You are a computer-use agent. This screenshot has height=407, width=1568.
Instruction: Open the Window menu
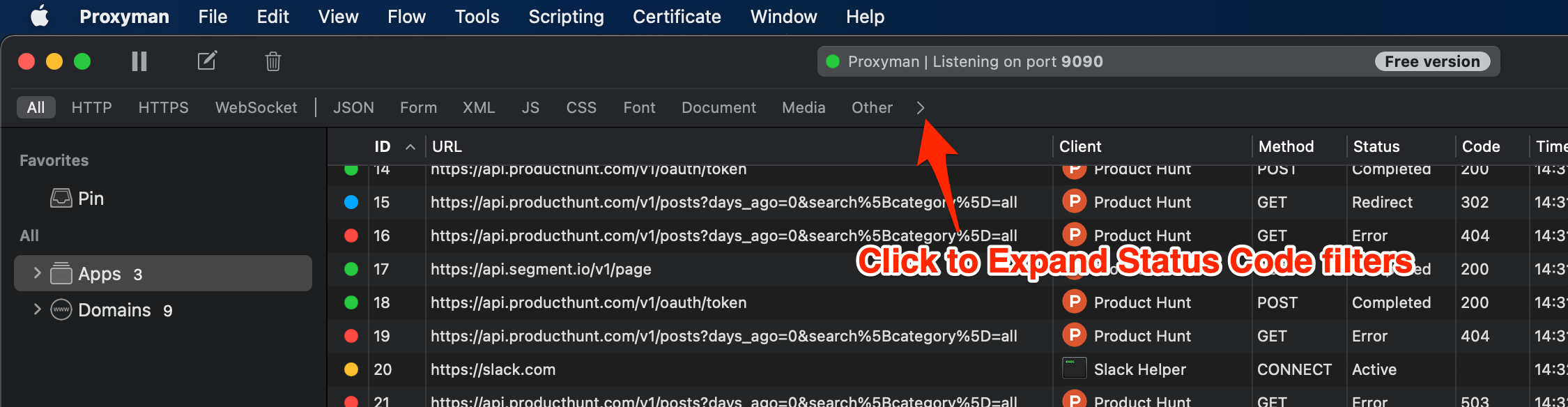[783, 17]
